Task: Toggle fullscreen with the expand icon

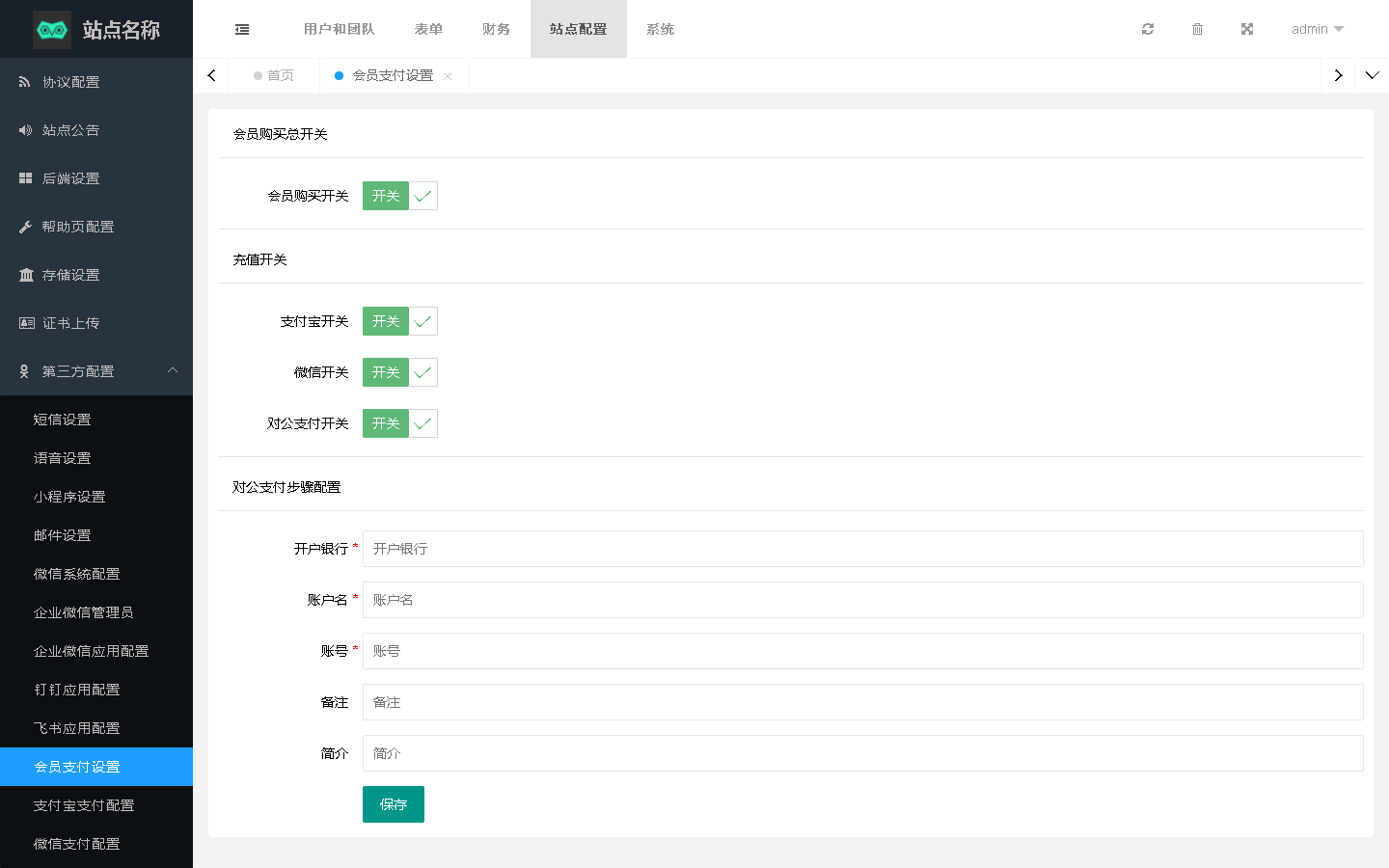Action: pyautogui.click(x=1247, y=29)
